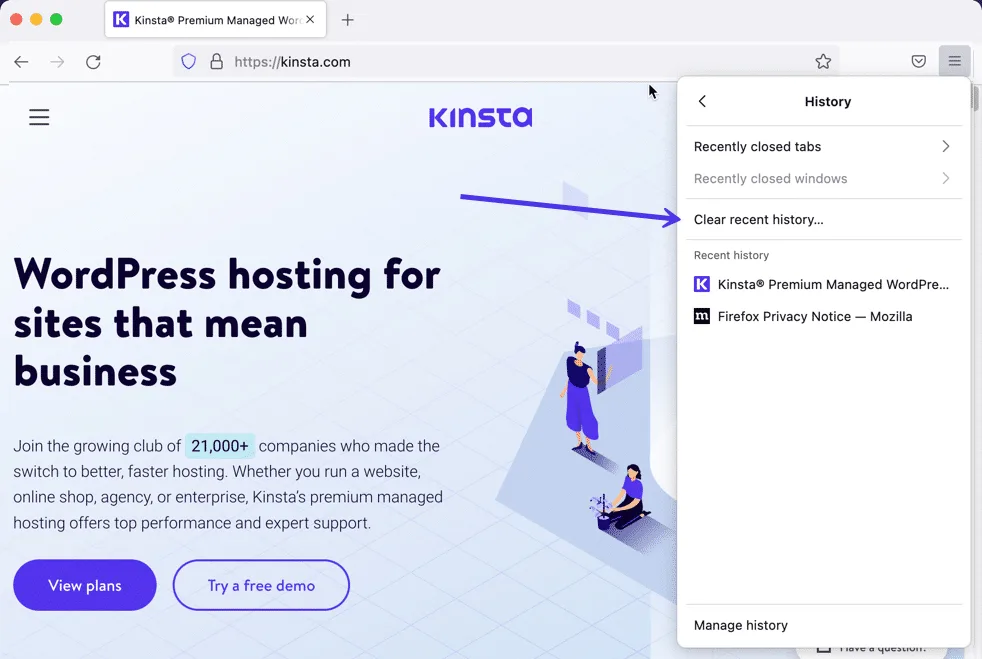Click the Kinsta logo

pos(480,117)
